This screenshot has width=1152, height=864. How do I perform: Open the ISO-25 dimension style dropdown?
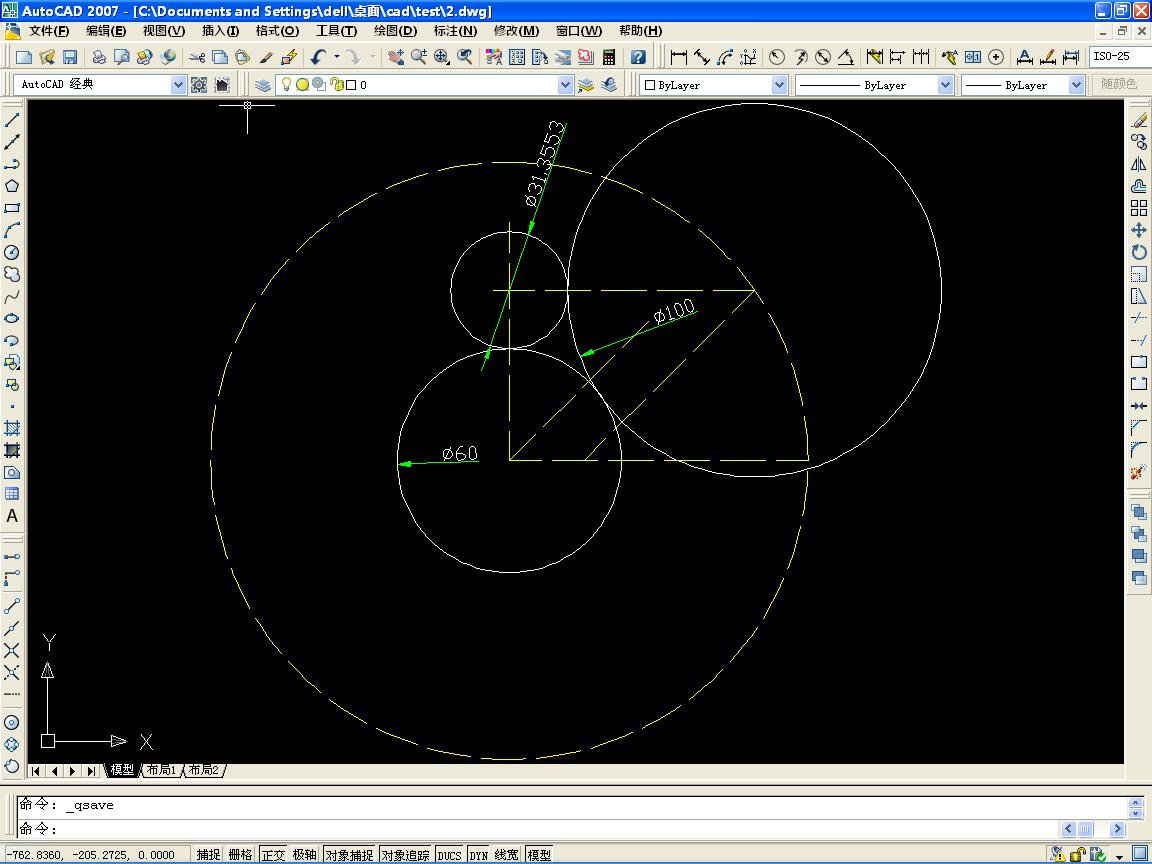1120,57
